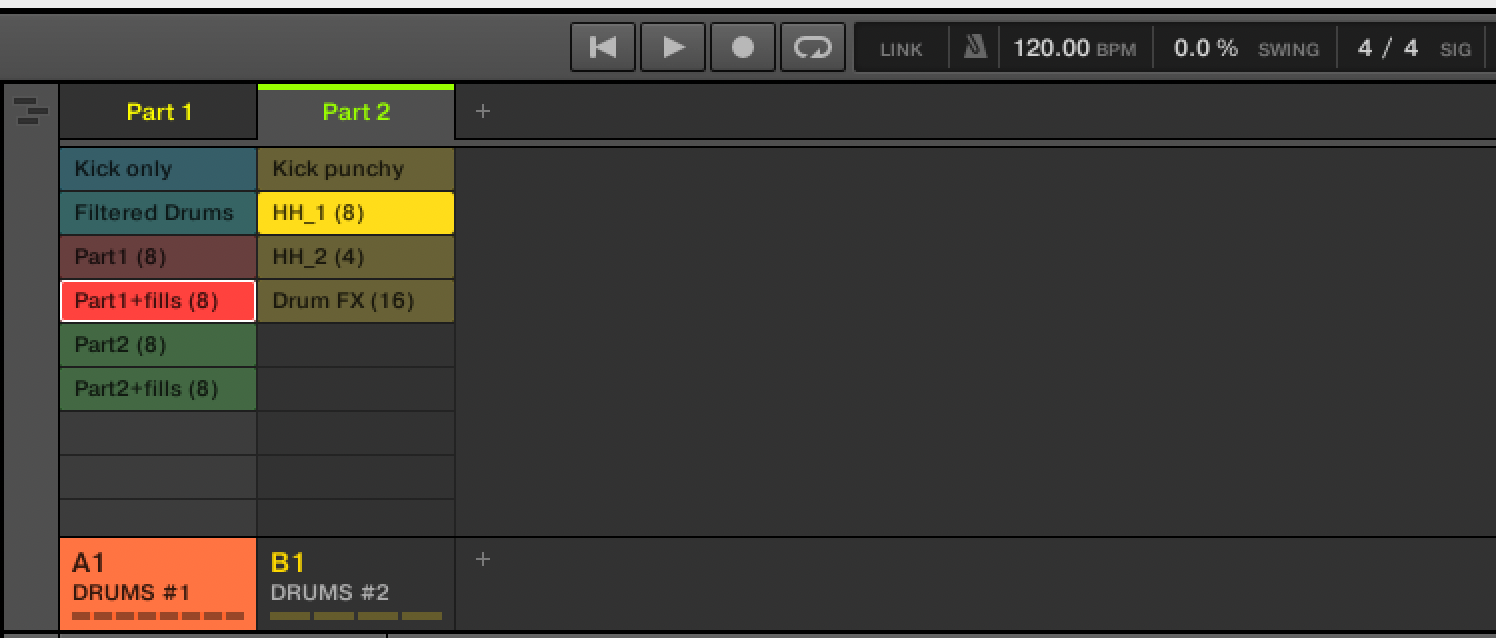
Task: Select the Filtered Drums pattern
Action: pos(158,213)
